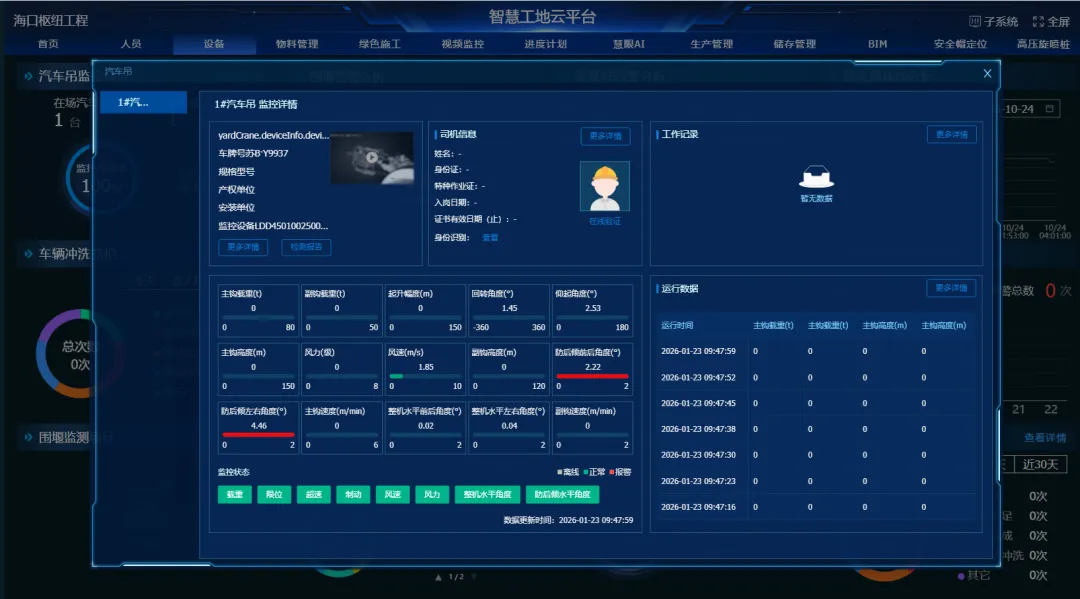Screen dimensions: 1080x599
Task: Click the 运行时间 column header
Action: pyautogui.click(x=677, y=326)
